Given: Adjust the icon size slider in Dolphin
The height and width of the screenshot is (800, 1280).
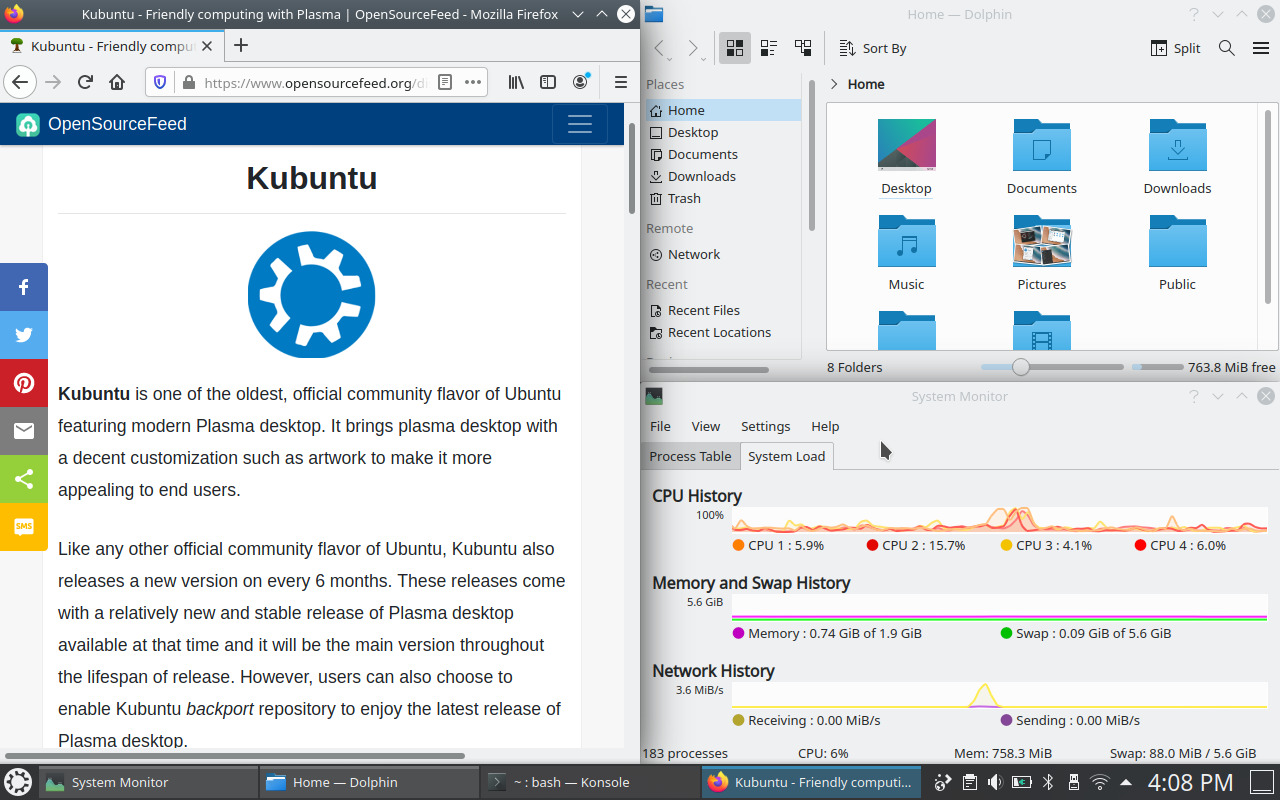Looking at the screenshot, I should tap(1020, 367).
